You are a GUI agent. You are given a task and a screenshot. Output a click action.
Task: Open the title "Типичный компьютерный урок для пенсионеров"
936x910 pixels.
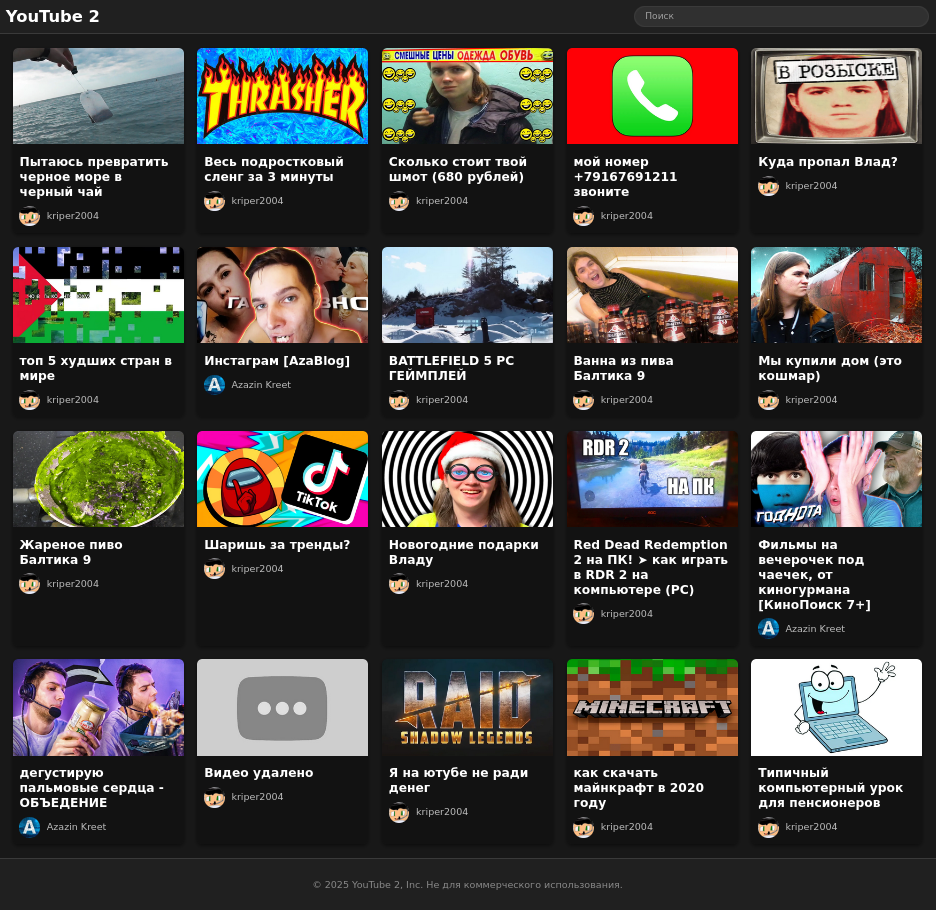click(830, 788)
